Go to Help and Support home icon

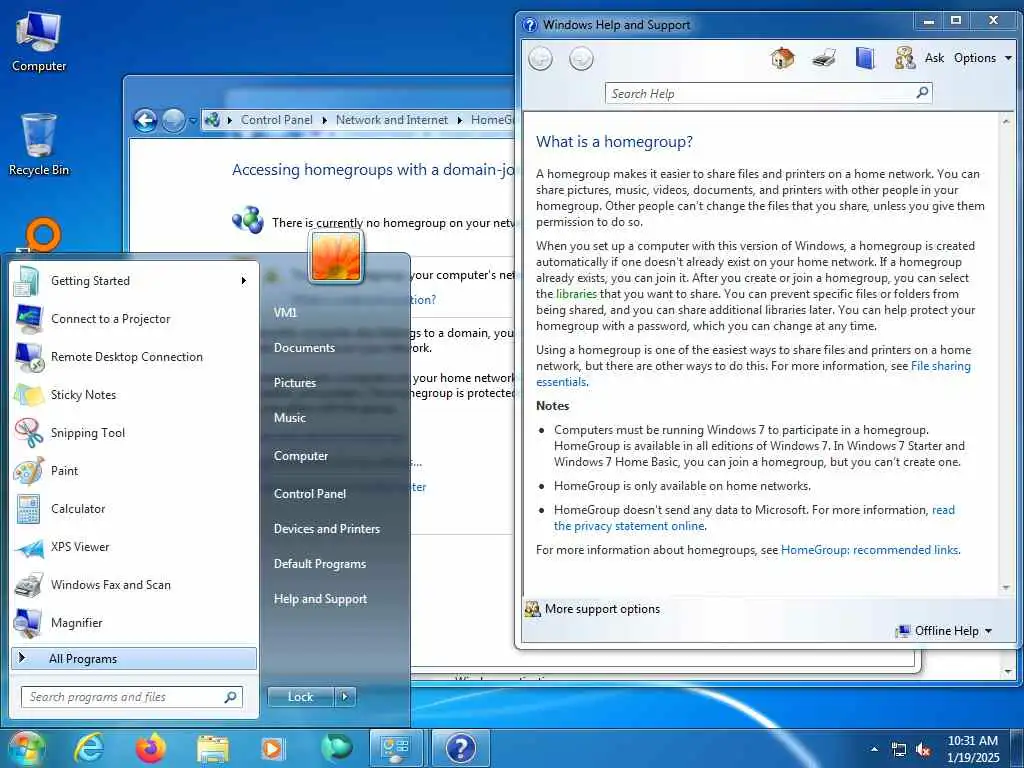tap(782, 58)
